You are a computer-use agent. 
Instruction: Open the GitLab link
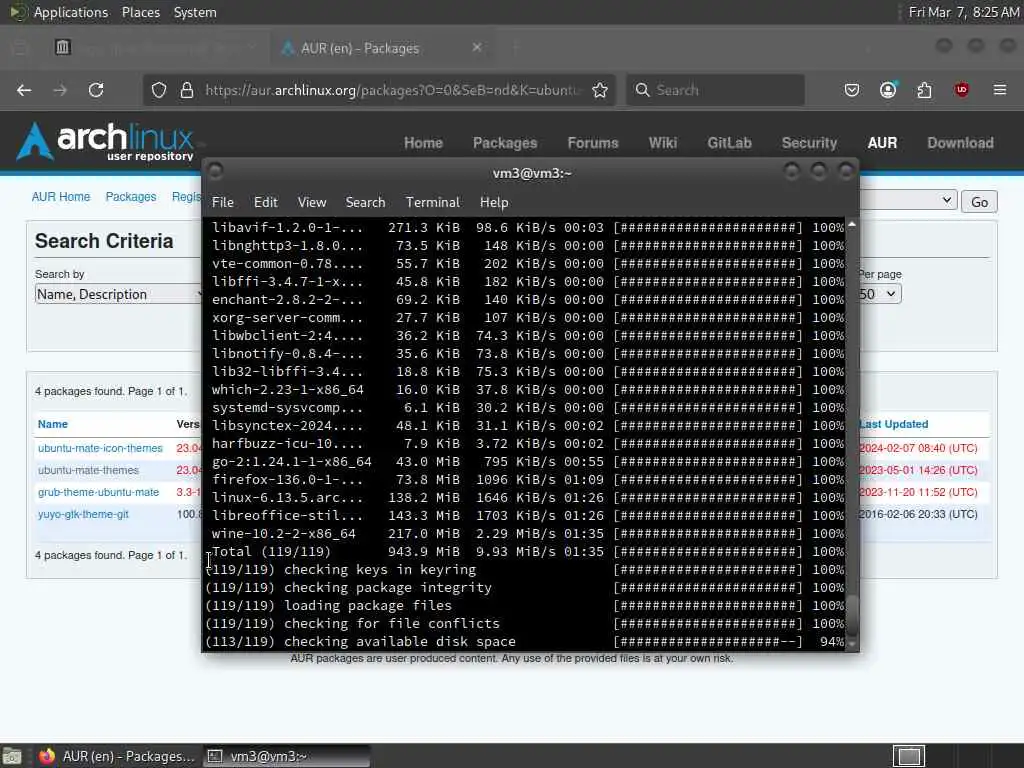pos(729,143)
